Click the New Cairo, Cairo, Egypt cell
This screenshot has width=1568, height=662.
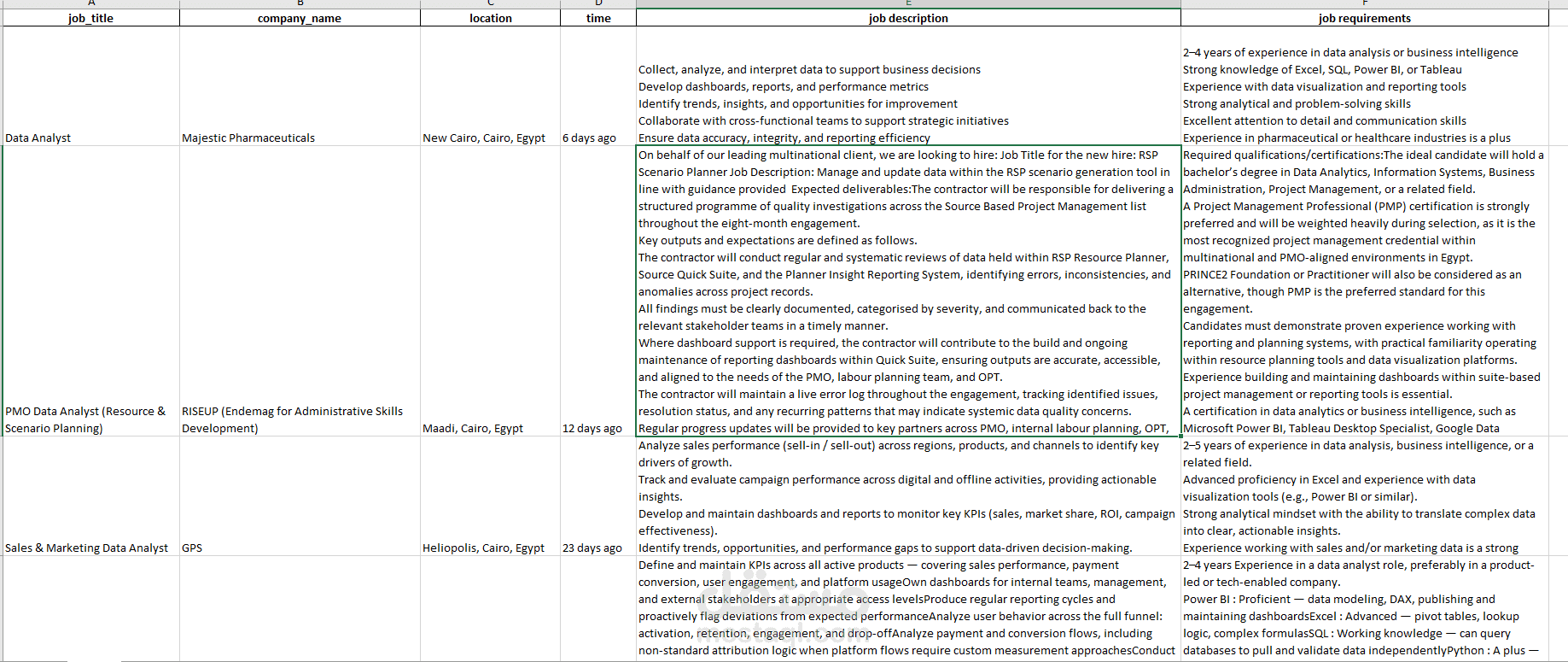[x=490, y=86]
